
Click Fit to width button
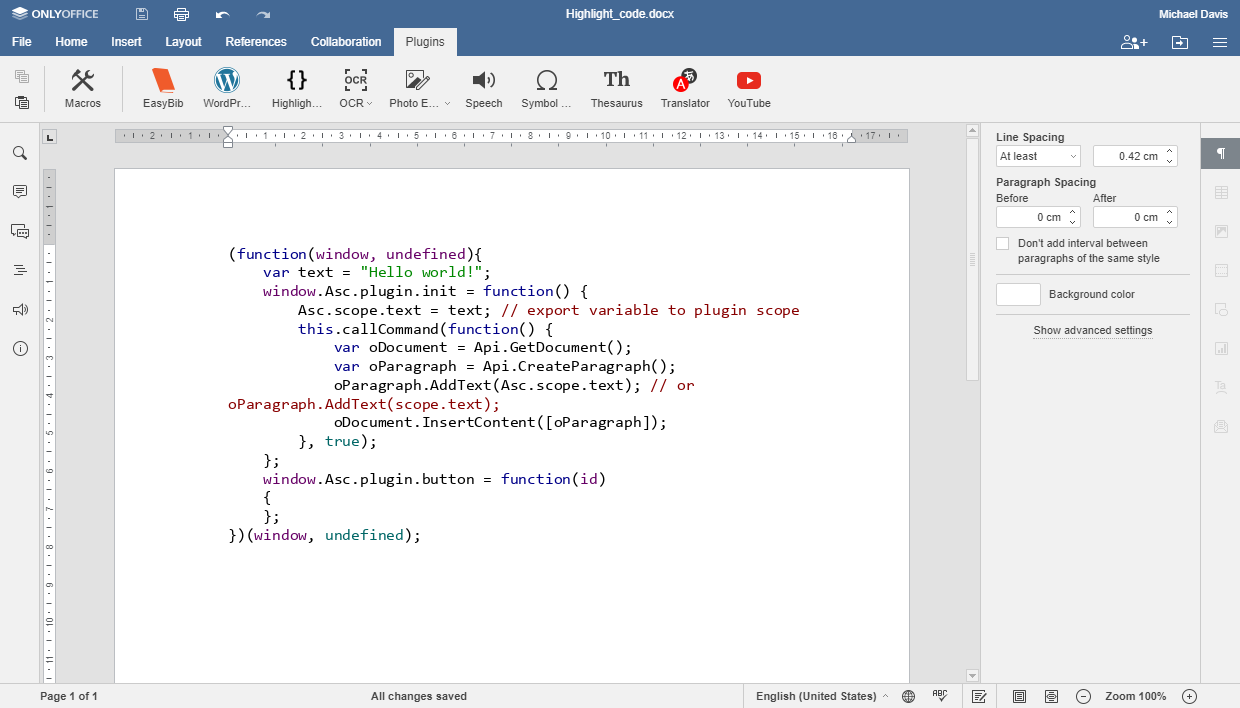(x=1051, y=696)
